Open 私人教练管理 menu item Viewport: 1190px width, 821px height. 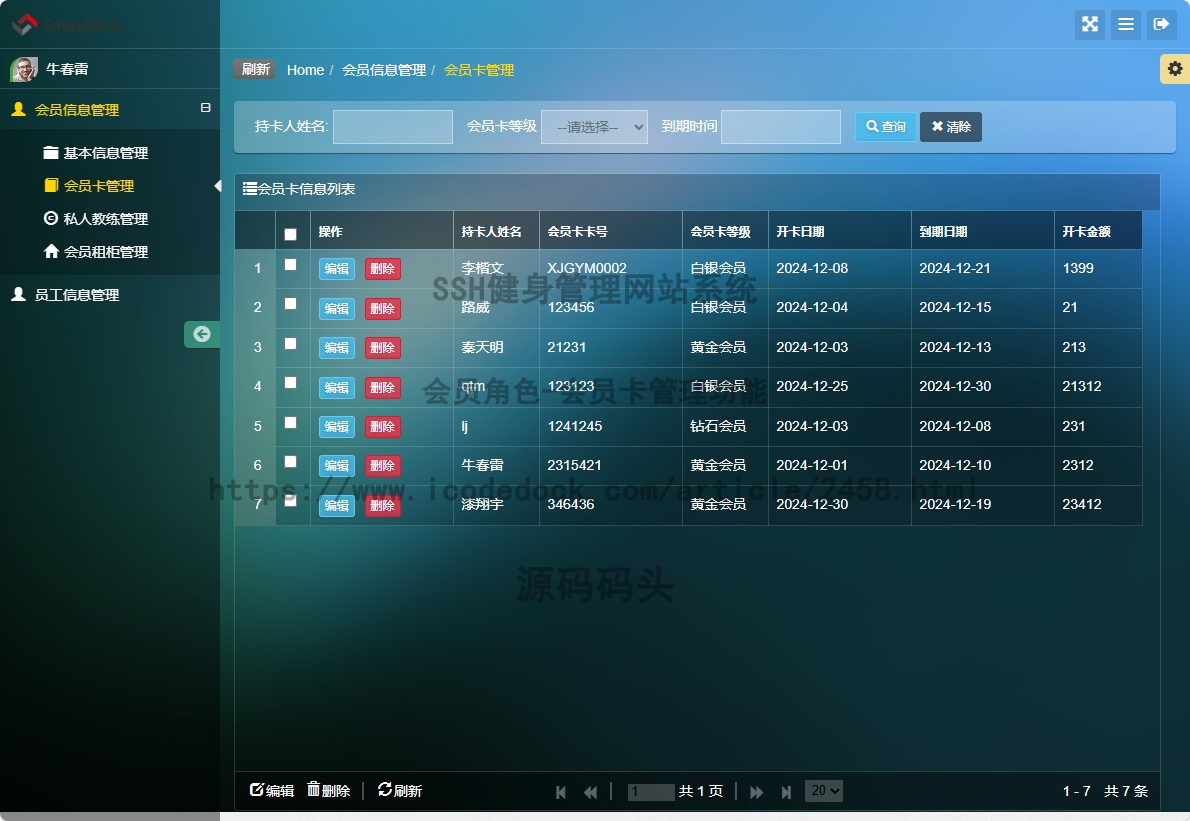click(96, 219)
